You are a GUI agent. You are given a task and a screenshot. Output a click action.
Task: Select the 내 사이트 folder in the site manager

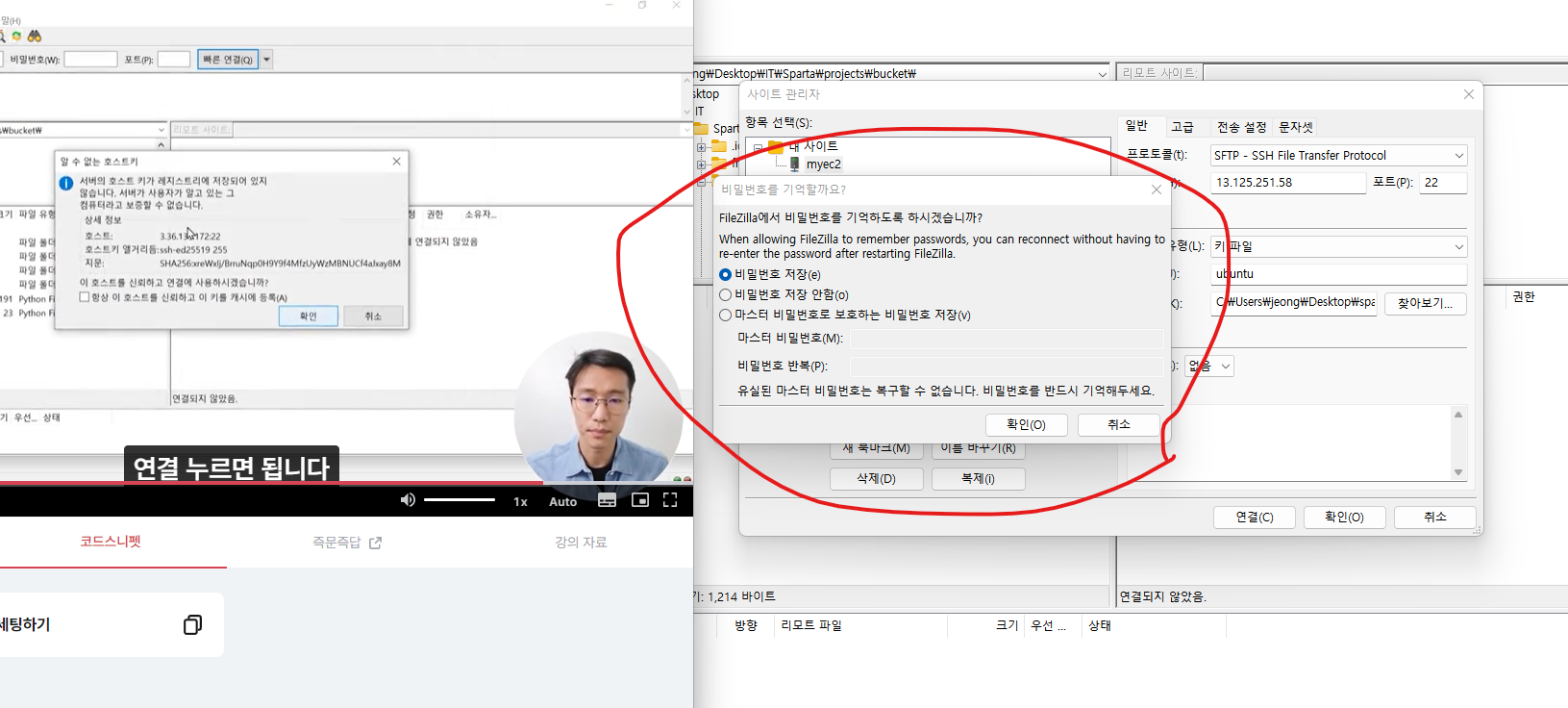coord(812,146)
